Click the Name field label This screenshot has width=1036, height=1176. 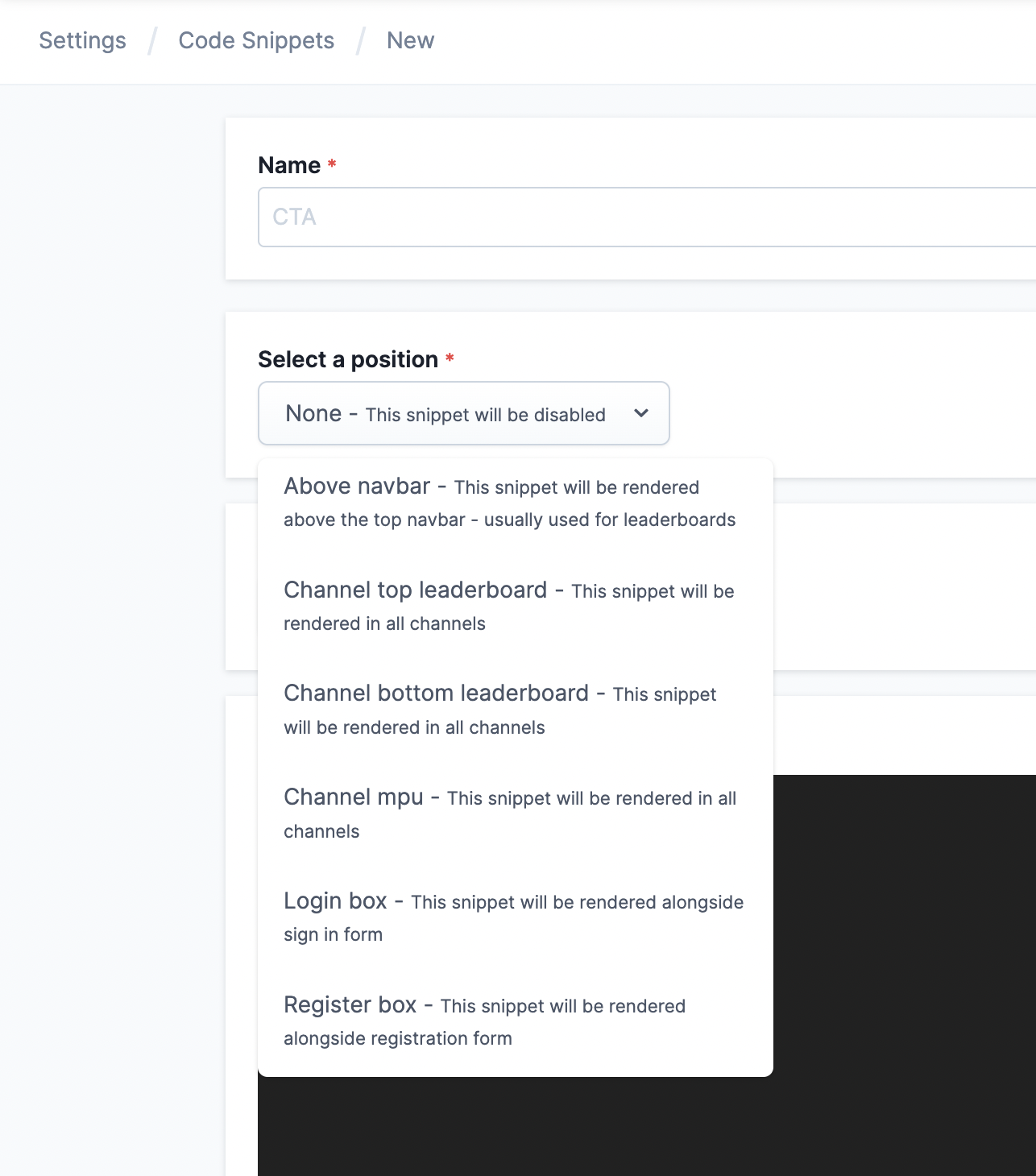pyautogui.click(x=289, y=165)
